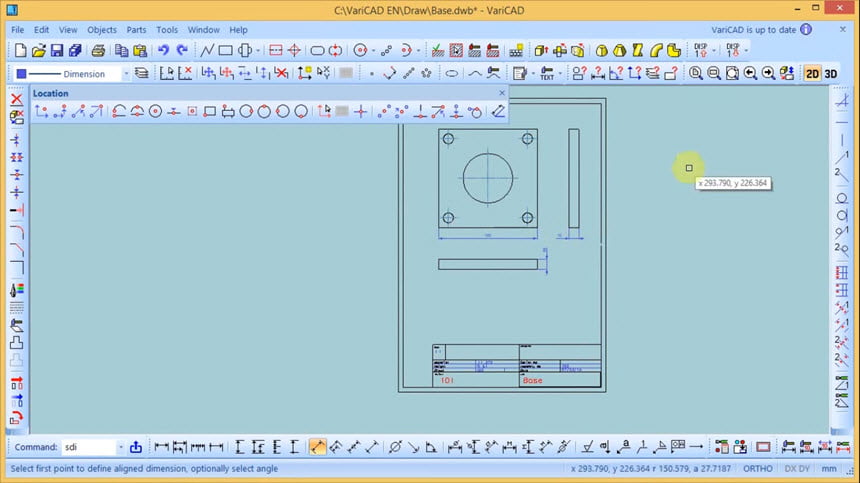Click the VariCAD is up to date info icon

point(806,30)
